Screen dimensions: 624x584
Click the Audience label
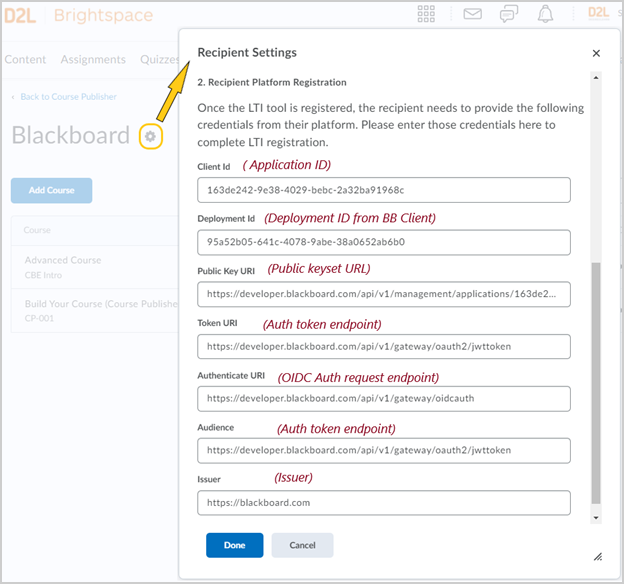[x=216, y=428]
